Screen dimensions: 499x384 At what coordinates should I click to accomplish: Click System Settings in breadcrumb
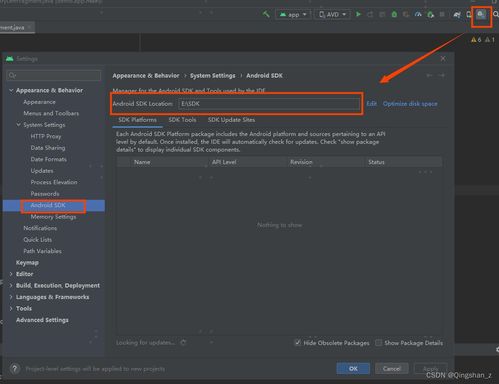[x=212, y=76]
